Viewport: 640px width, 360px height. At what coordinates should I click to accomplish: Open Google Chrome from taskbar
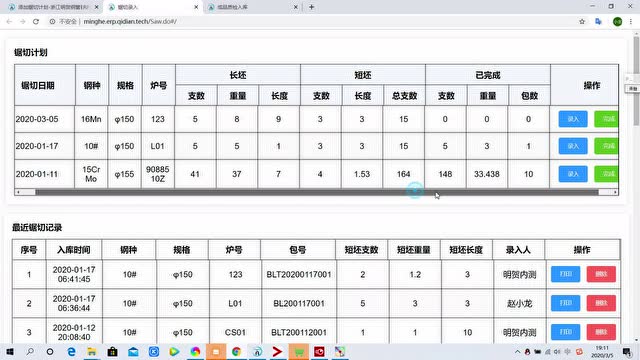point(236,352)
